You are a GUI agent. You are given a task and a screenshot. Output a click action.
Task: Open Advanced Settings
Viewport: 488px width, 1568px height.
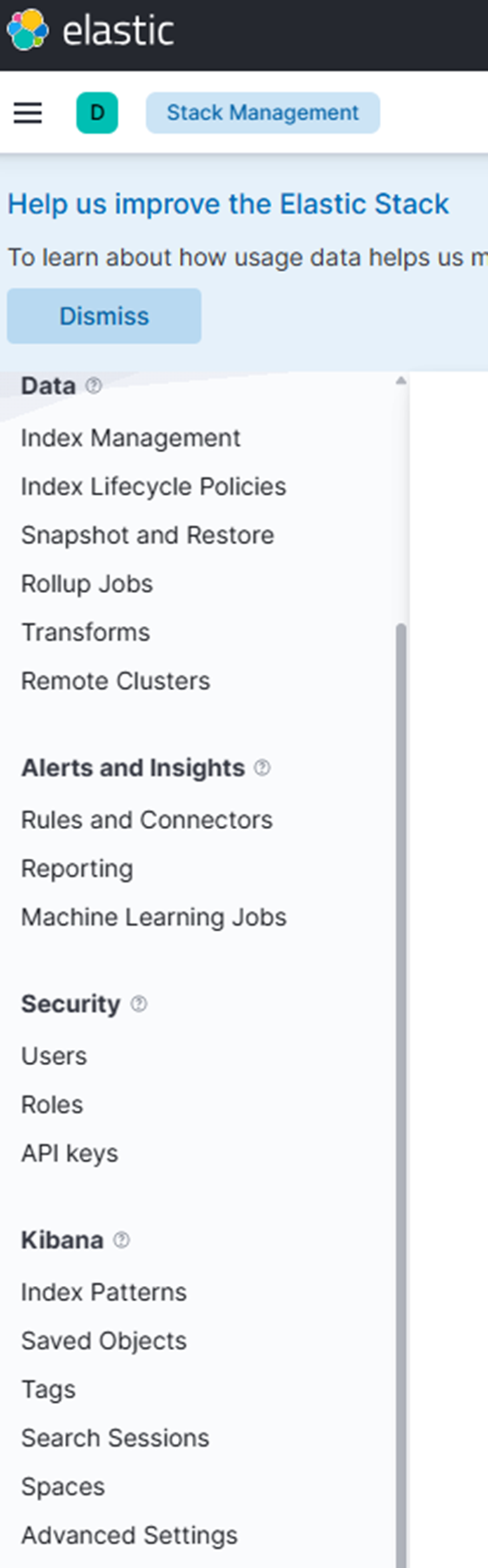tap(129, 1535)
